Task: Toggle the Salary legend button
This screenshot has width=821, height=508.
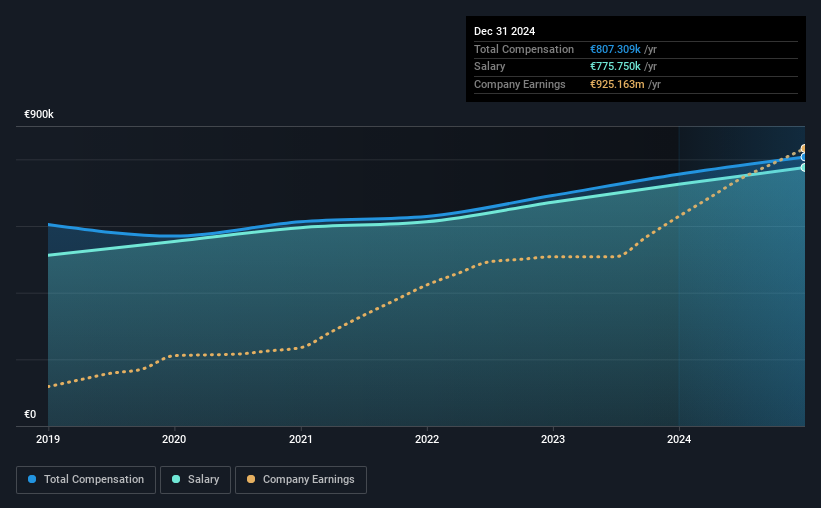Action: (195, 480)
